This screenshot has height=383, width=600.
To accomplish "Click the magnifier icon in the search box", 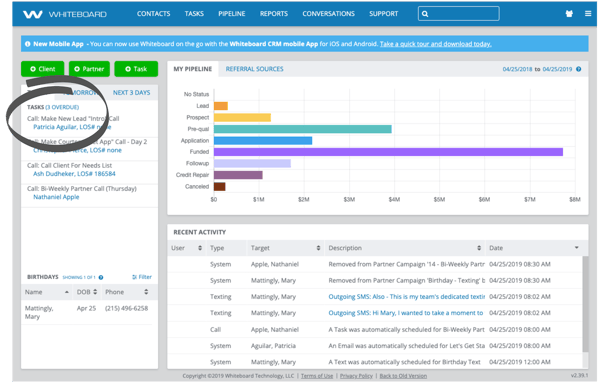I will coord(425,14).
